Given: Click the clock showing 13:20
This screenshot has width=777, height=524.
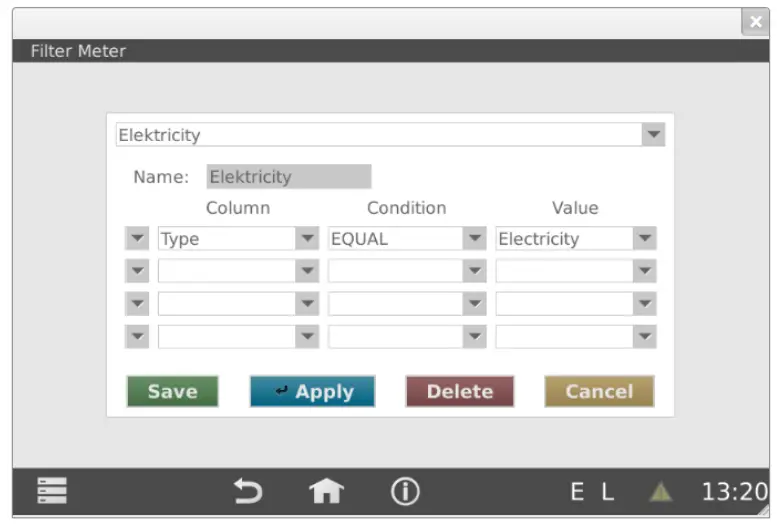Looking at the screenshot, I should tap(733, 492).
